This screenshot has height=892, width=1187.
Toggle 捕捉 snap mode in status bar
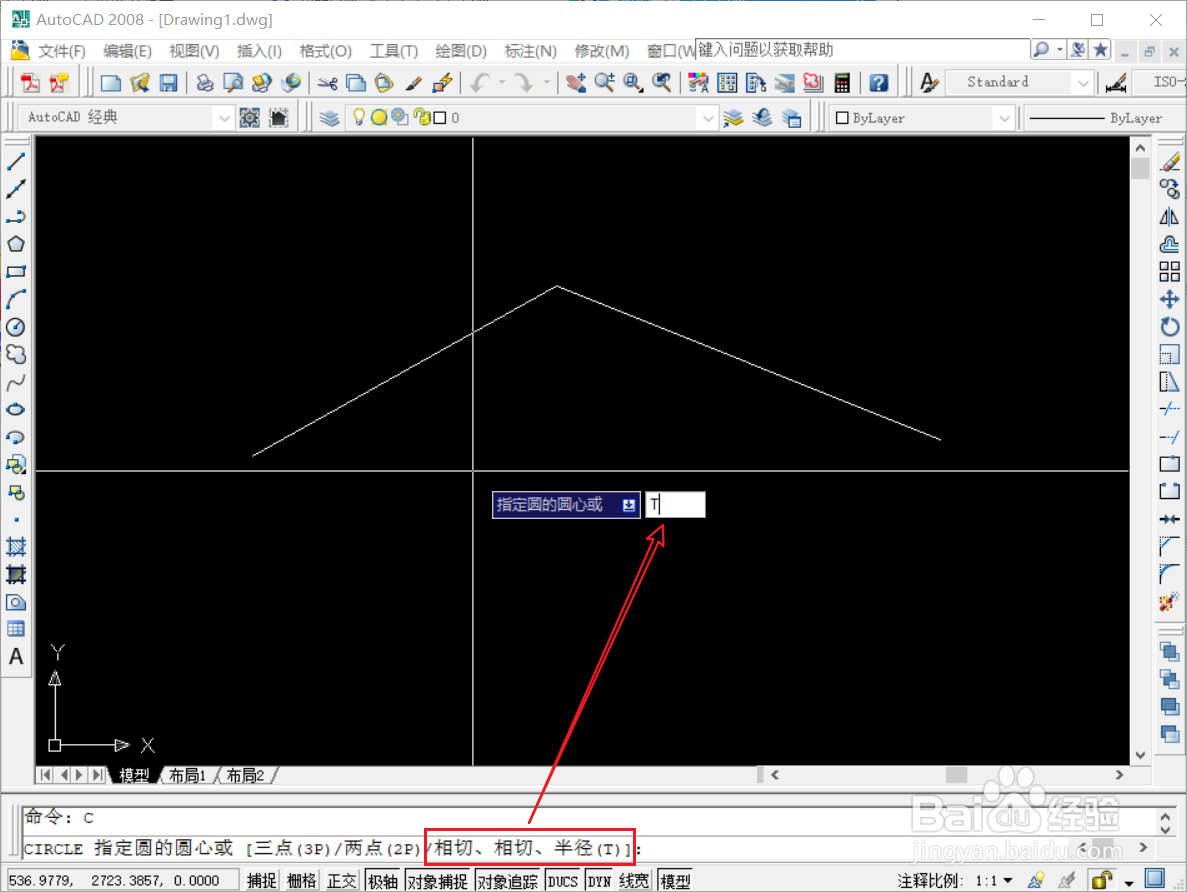(261, 881)
